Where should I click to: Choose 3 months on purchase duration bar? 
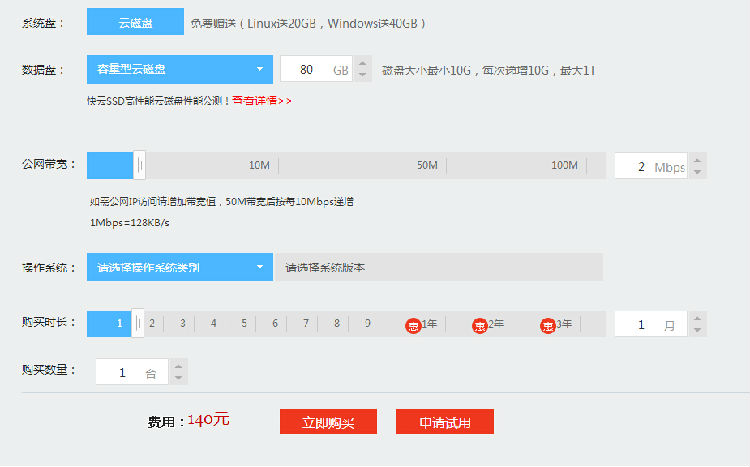coord(183,324)
